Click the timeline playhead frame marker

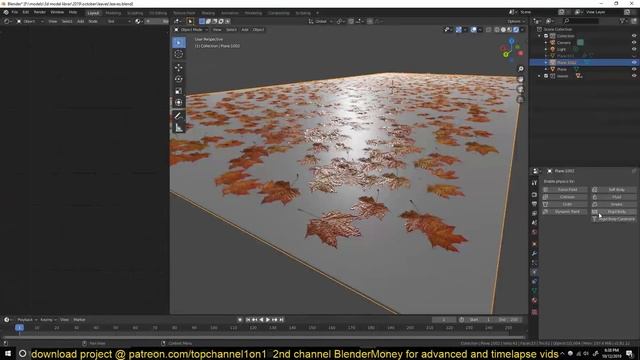[x=19, y=328]
